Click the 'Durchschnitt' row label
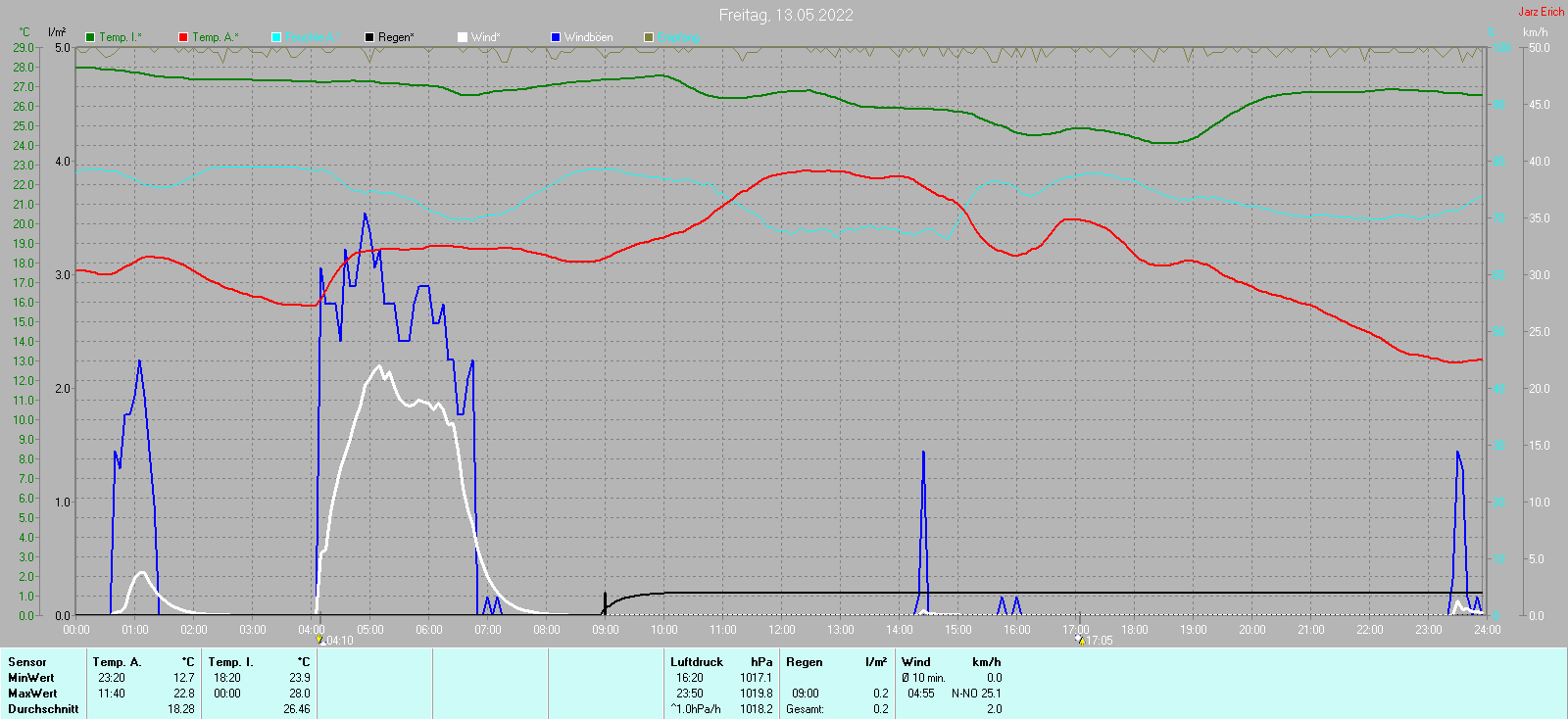The width and height of the screenshot is (1568, 719). (x=43, y=709)
